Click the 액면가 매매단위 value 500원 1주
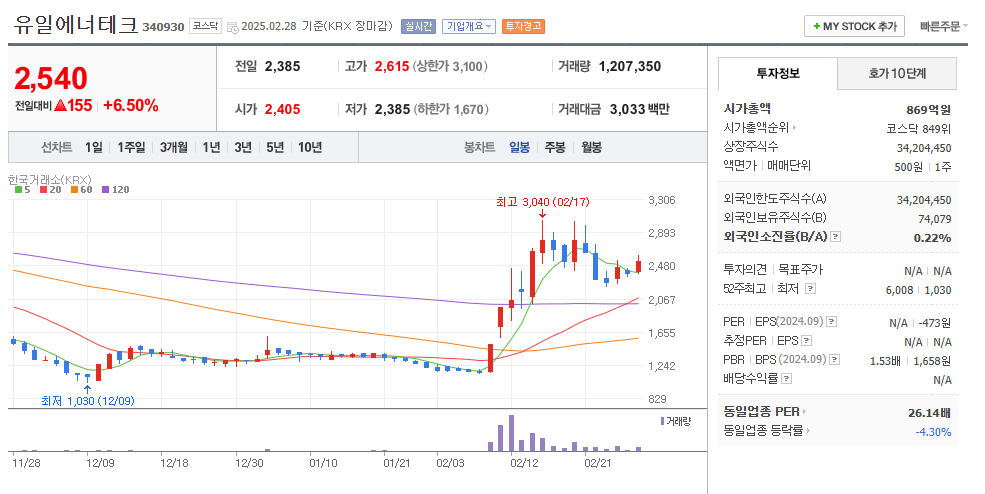 923,167
